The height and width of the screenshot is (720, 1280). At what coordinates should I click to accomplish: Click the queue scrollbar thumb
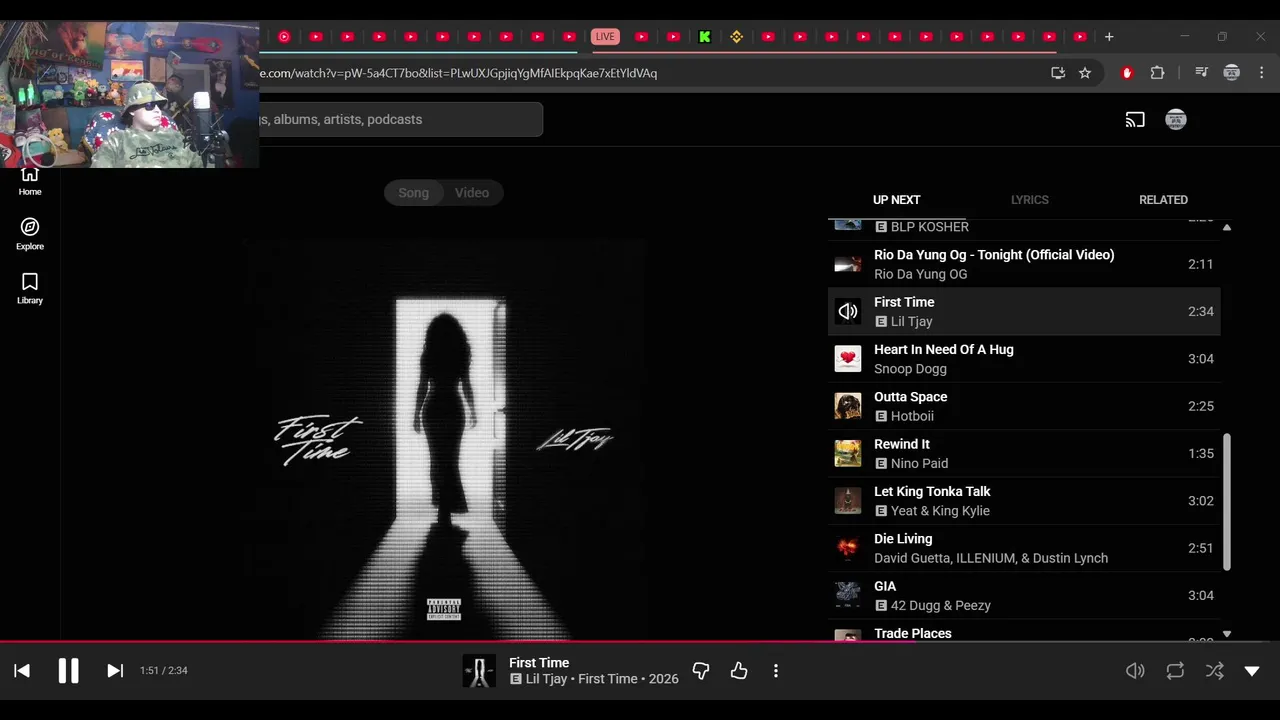(1227, 502)
